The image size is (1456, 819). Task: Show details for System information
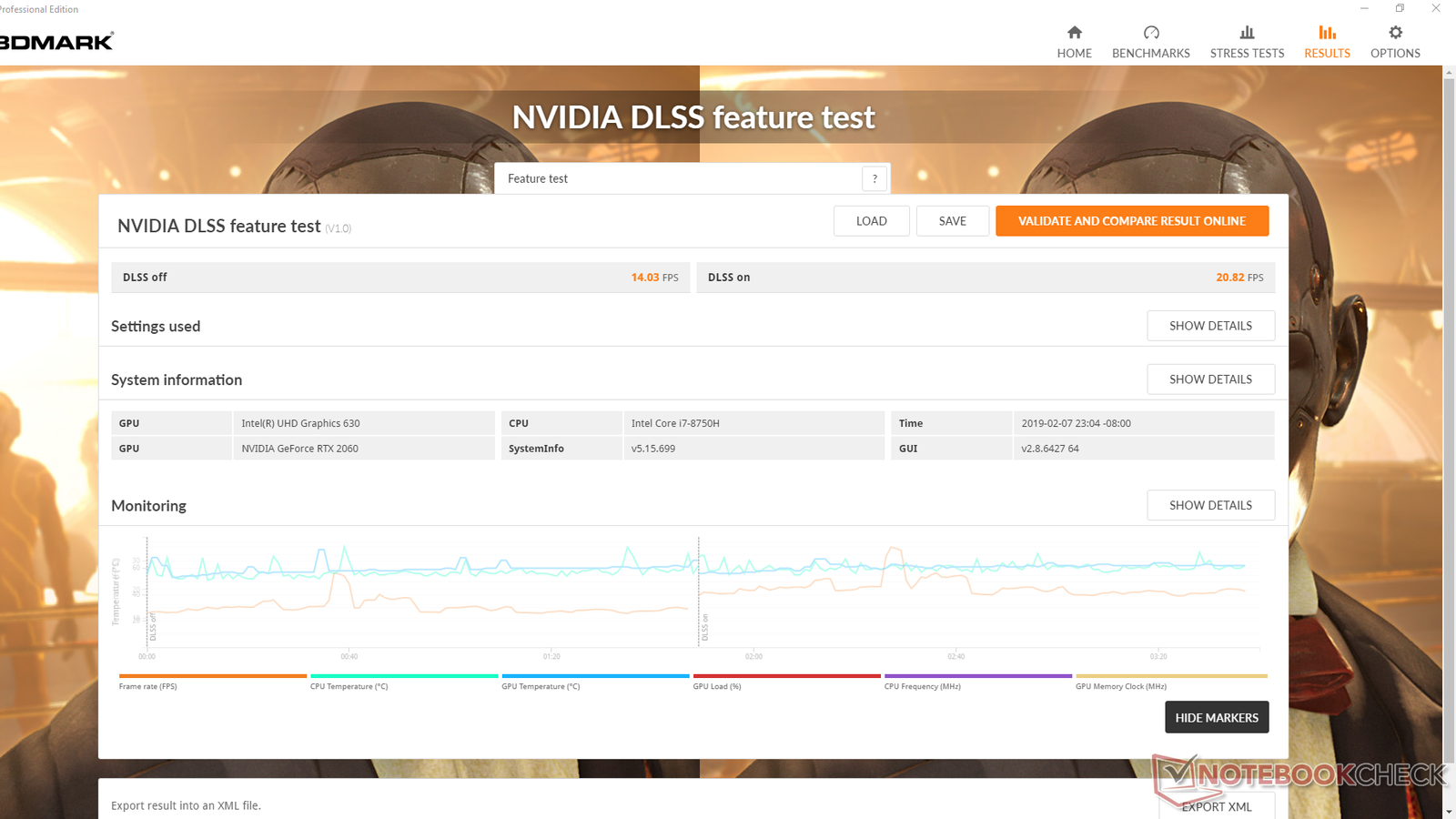1210,379
